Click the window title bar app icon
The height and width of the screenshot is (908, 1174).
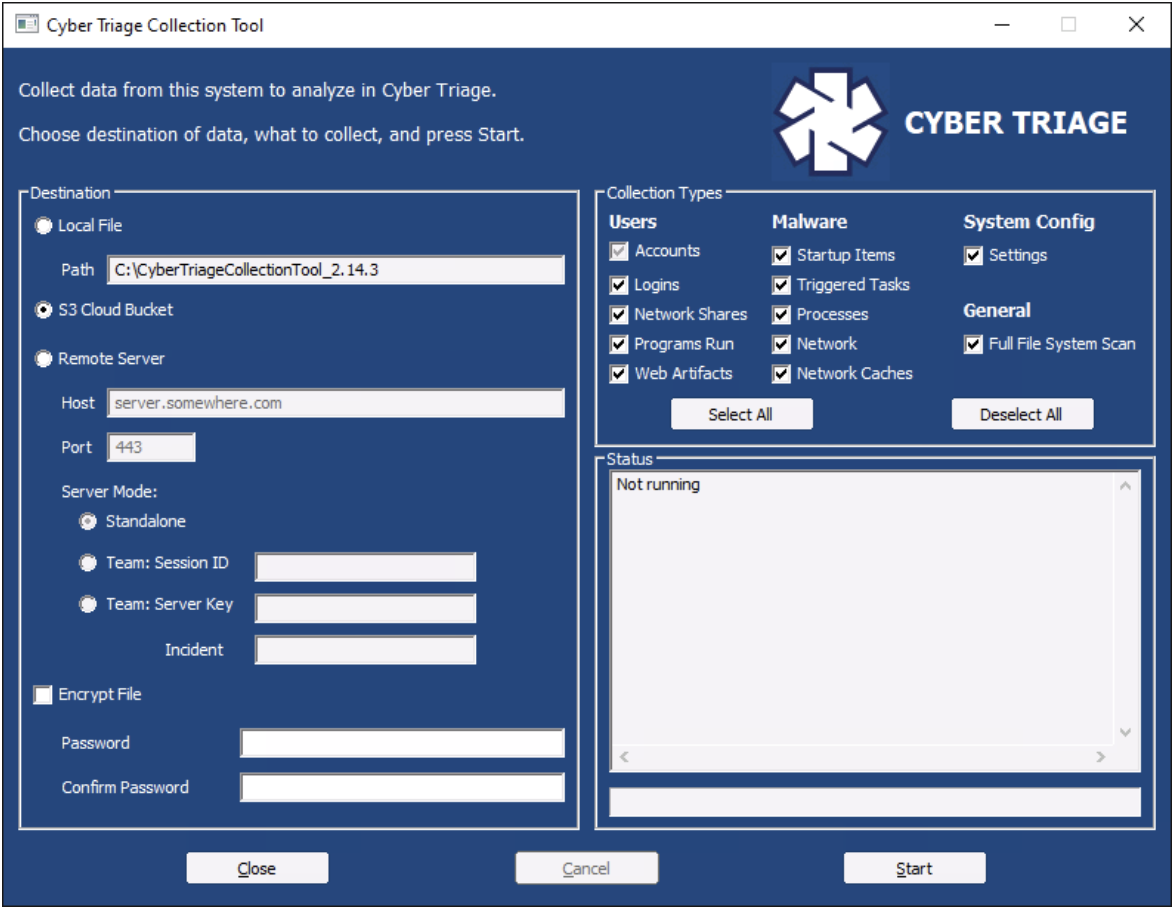27,25
